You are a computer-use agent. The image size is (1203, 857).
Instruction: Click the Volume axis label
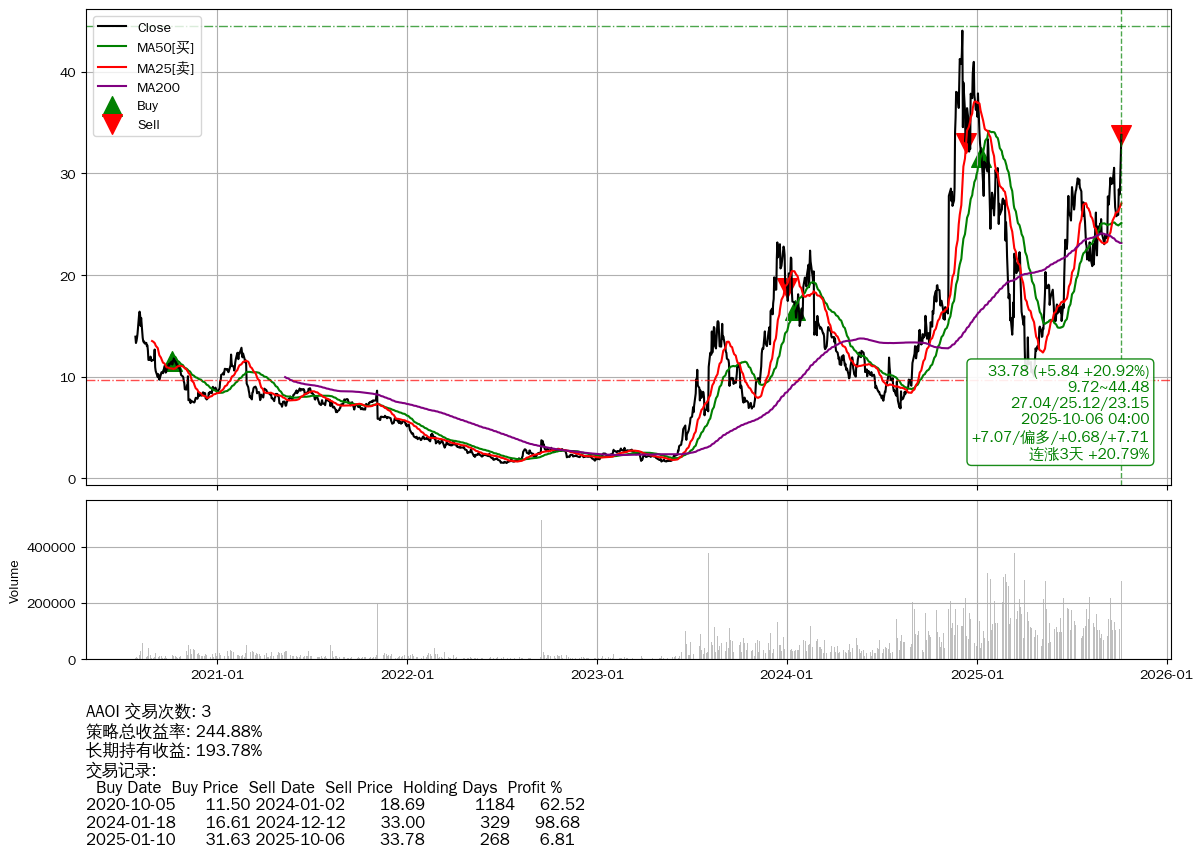(14, 581)
